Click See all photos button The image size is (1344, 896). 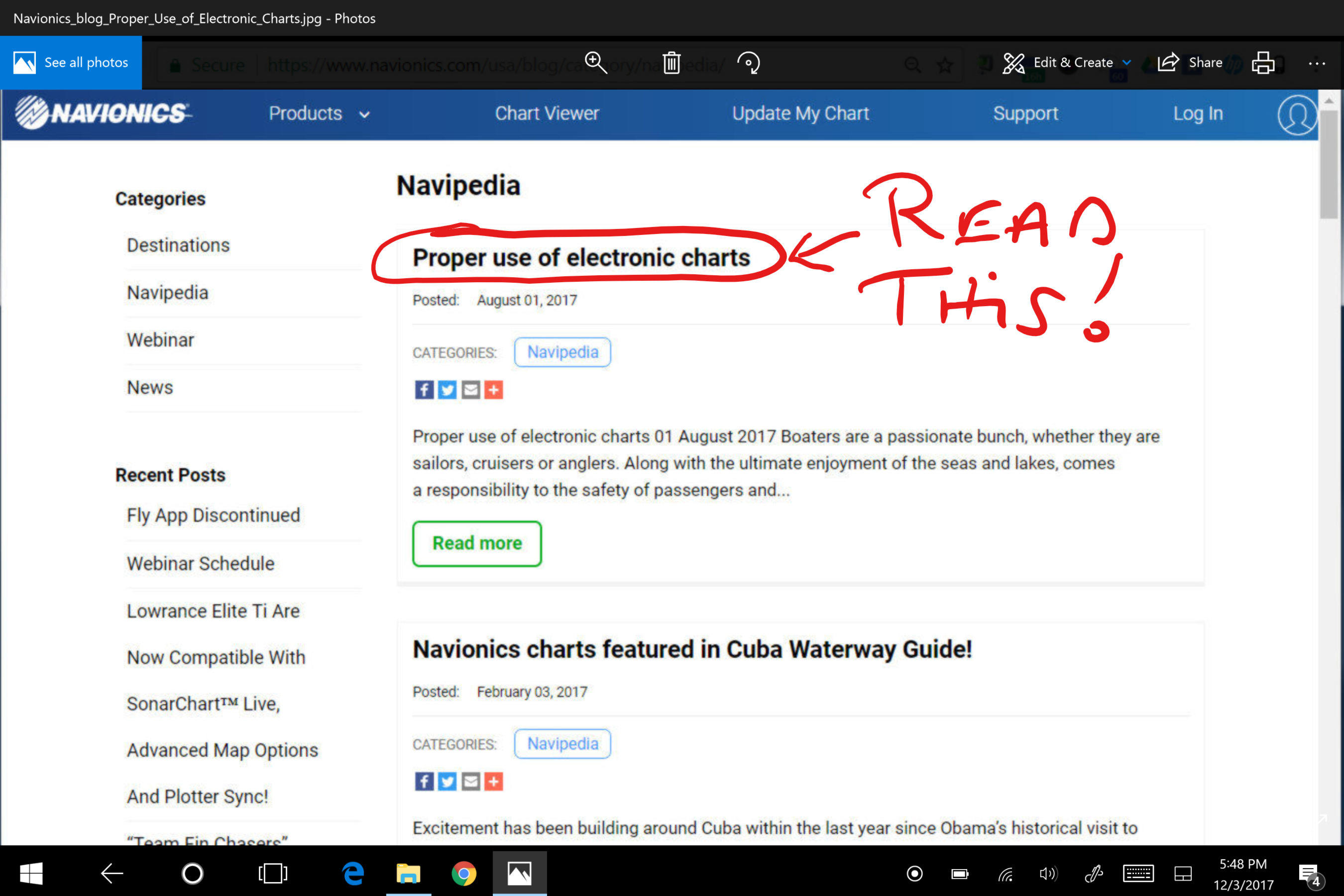pyautogui.click(x=71, y=62)
